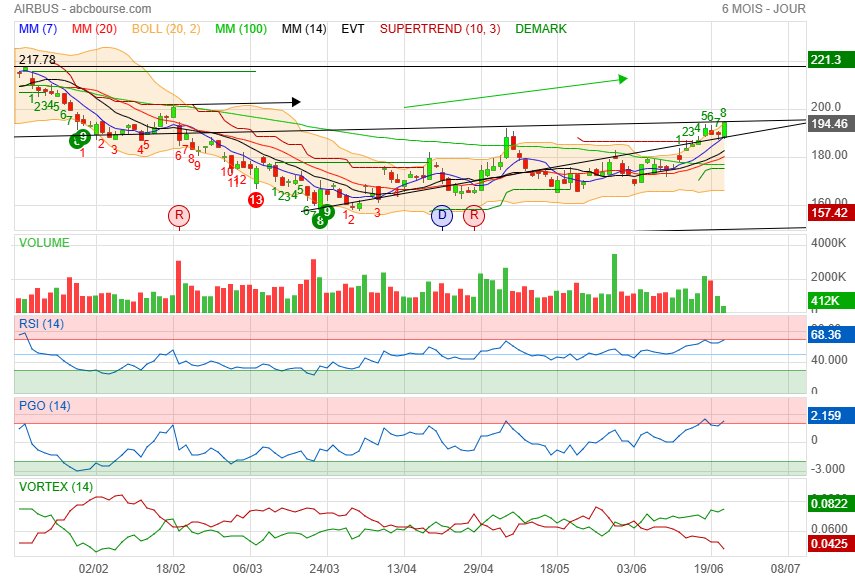Click the 08/07 date axis label

(786, 569)
